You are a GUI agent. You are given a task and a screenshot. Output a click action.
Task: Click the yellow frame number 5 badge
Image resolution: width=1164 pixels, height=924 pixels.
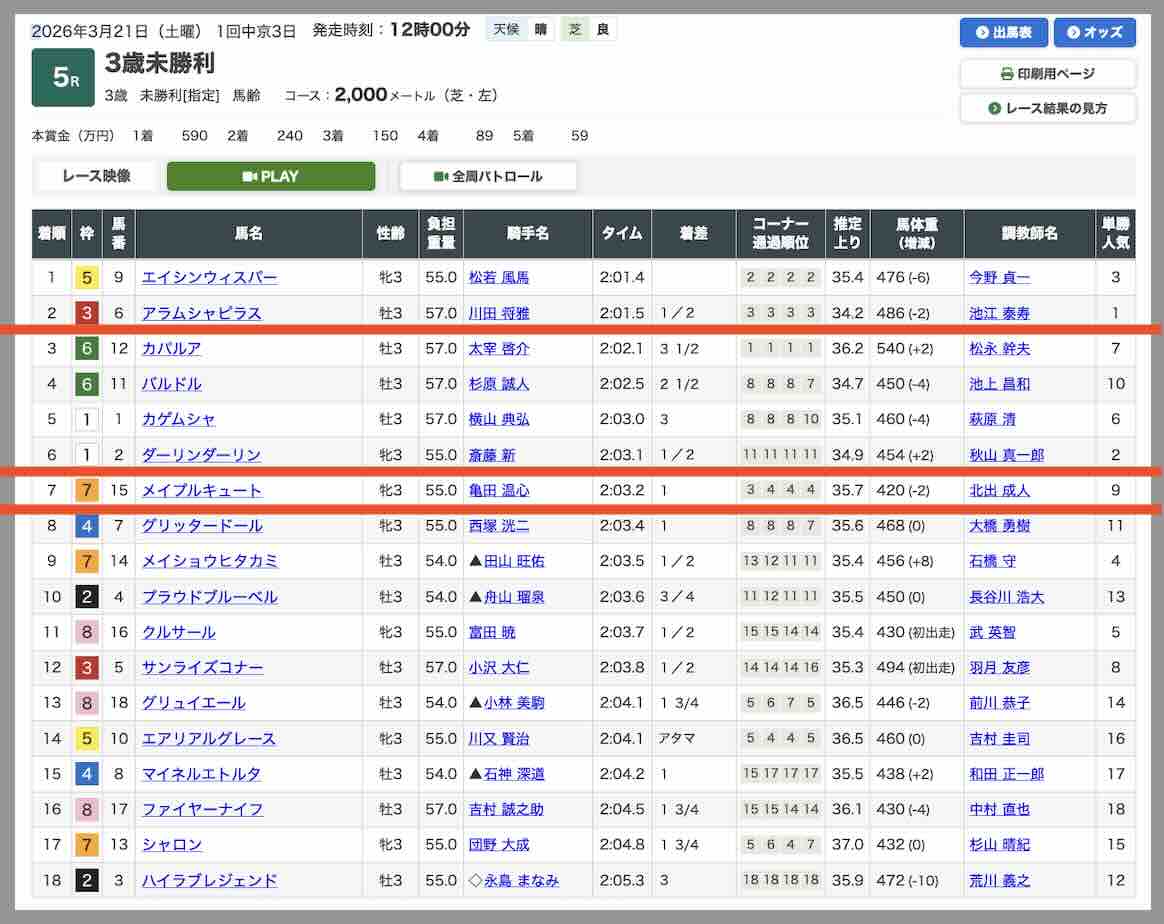(x=87, y=278)
